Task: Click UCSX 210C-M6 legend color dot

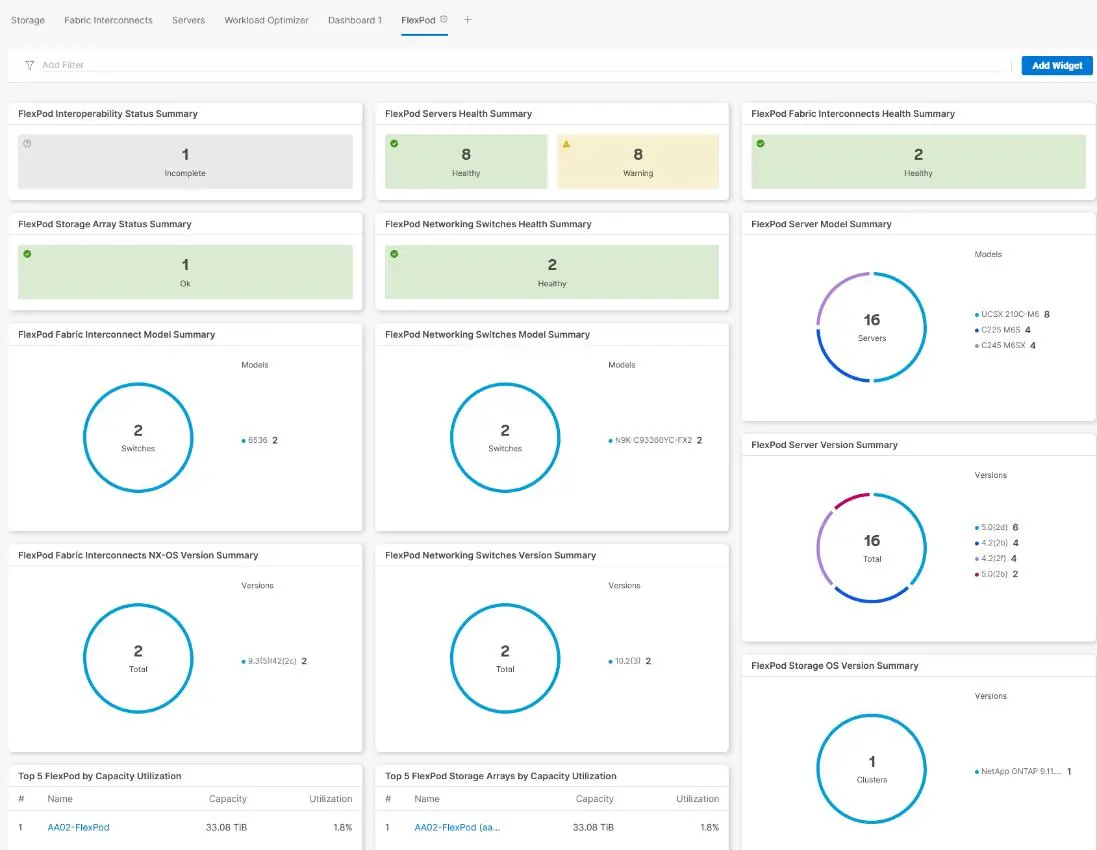Action: pos(977,315)
